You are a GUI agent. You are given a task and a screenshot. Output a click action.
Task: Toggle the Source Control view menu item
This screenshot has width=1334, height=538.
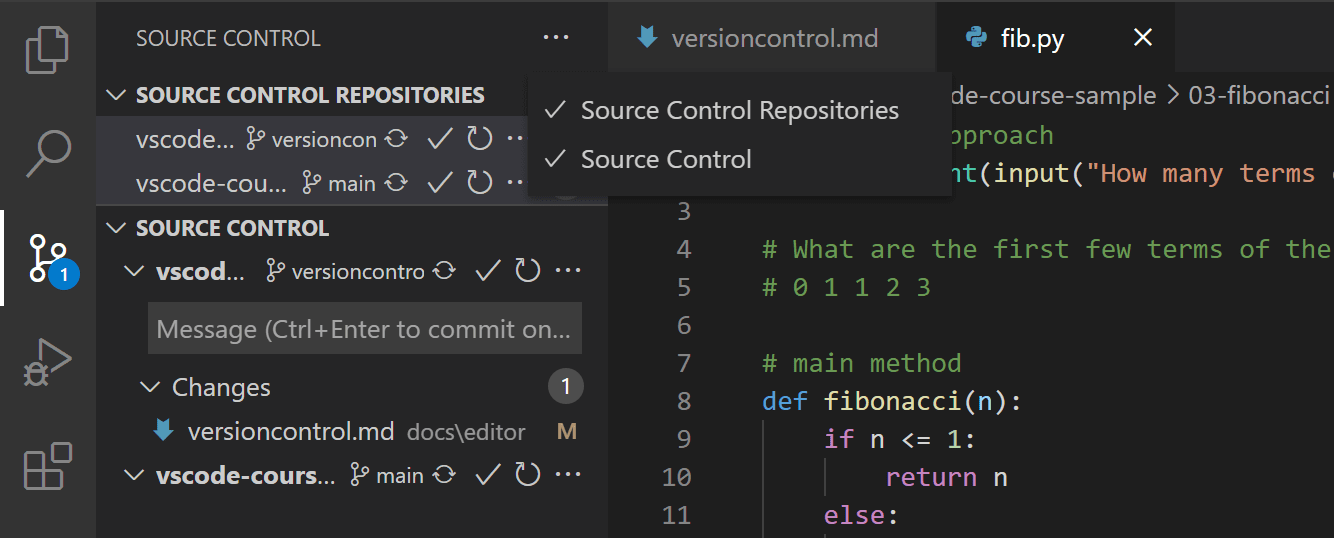tap(666, 159)
